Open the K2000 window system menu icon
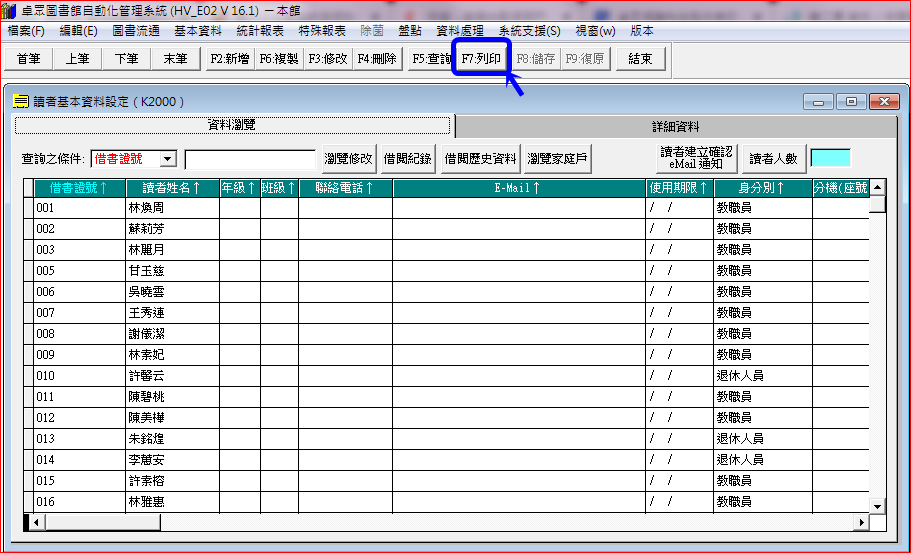The width and height of the screenshot is (911, 553). tap(21, 102)
